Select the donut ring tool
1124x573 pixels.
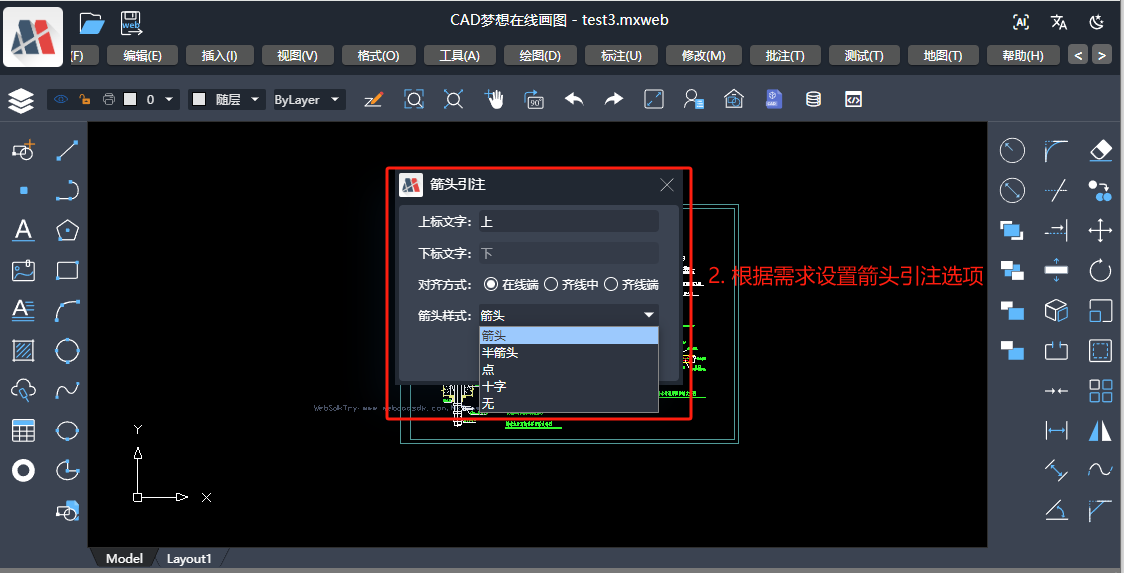(24, 470)
